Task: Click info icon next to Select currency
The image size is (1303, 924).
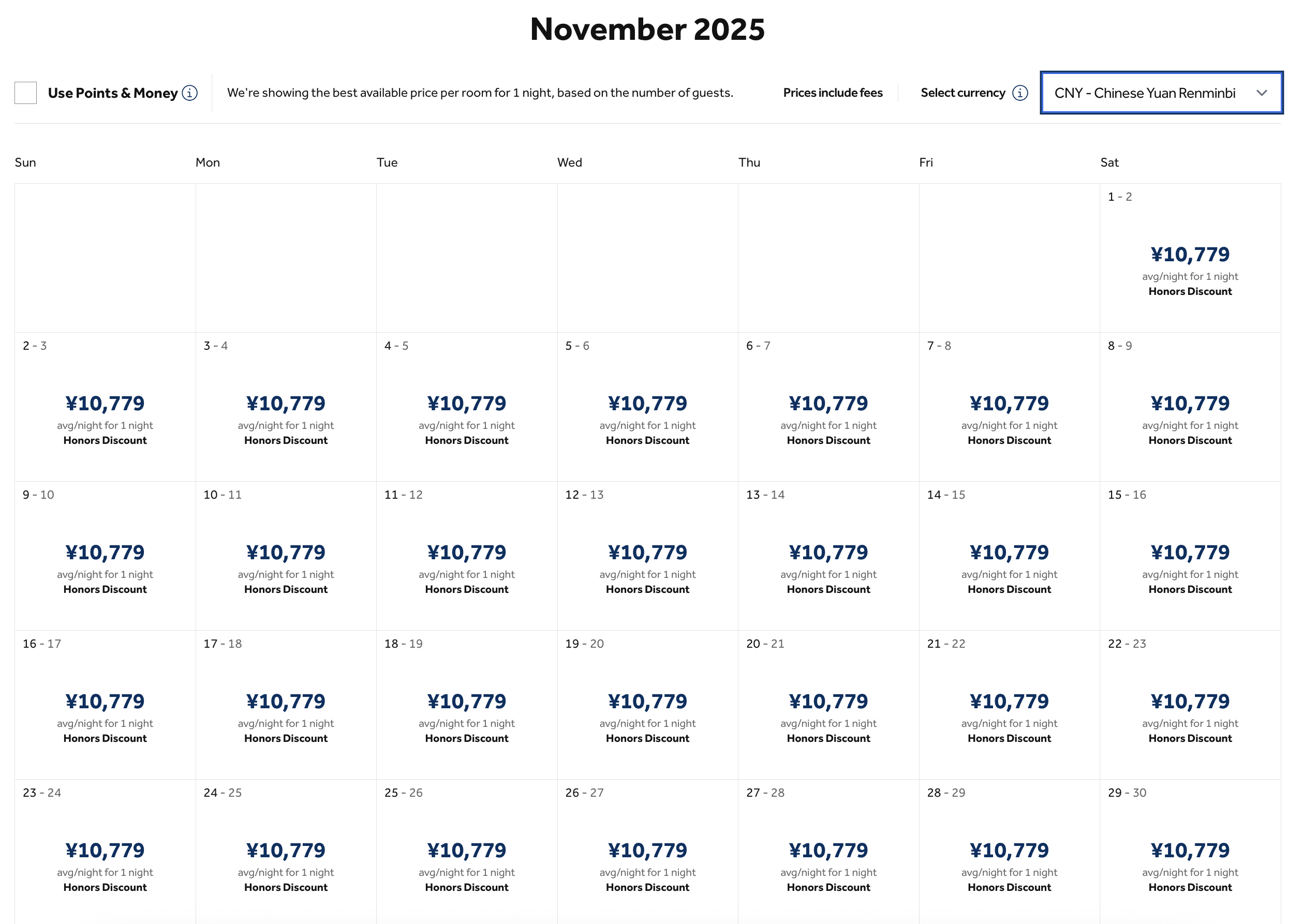Action: tap(1020, 93)
